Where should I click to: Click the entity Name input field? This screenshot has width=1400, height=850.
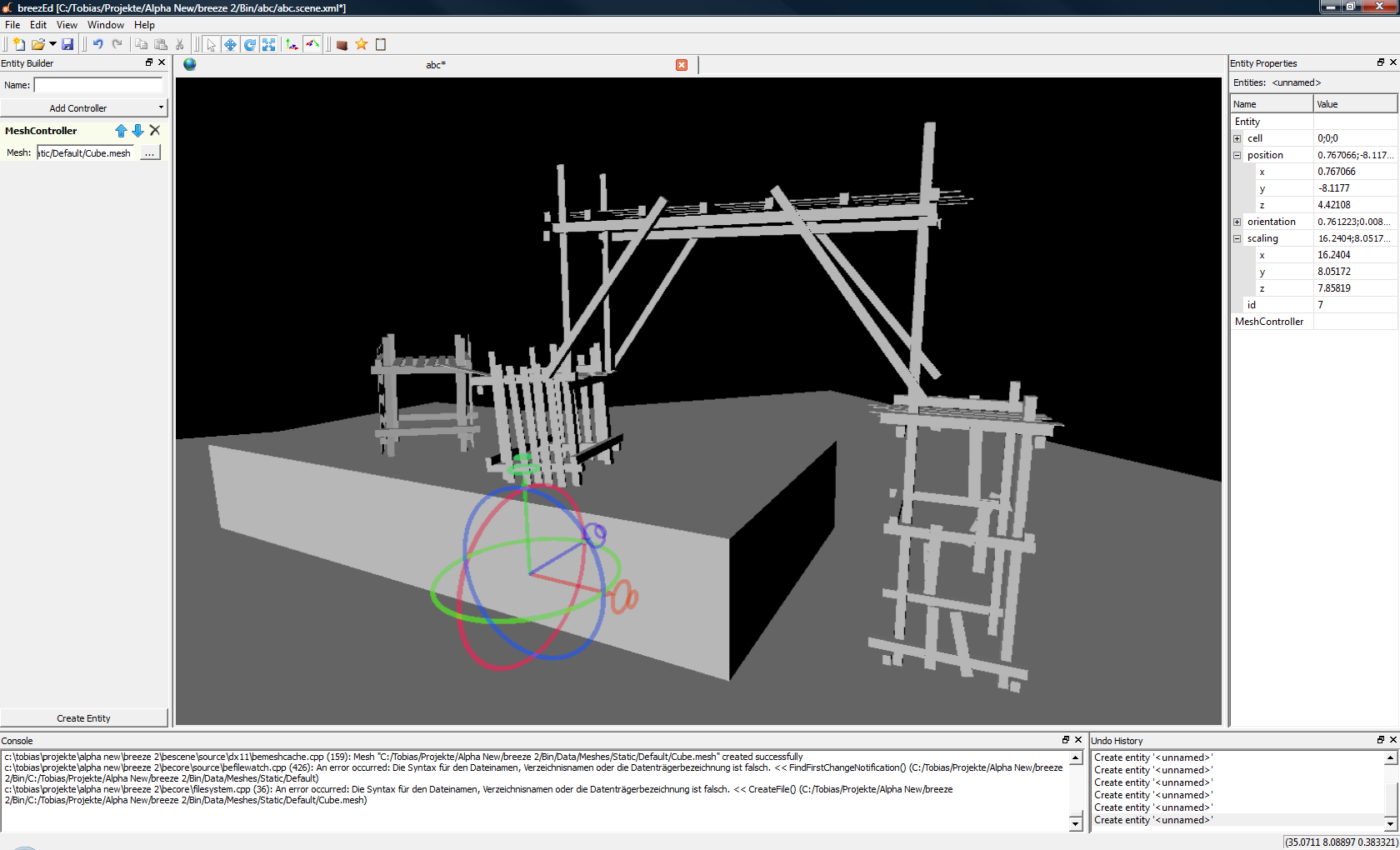coord(98,85)
